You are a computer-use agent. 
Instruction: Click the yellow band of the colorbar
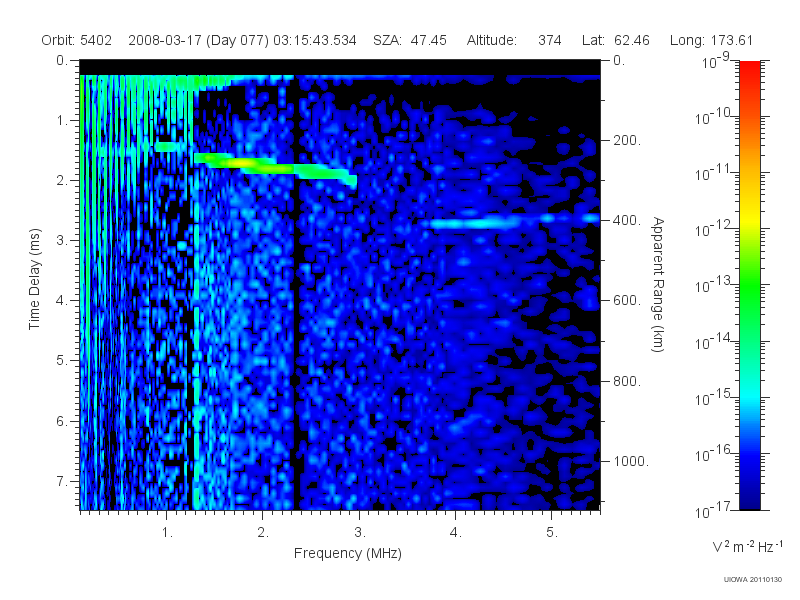750,217
